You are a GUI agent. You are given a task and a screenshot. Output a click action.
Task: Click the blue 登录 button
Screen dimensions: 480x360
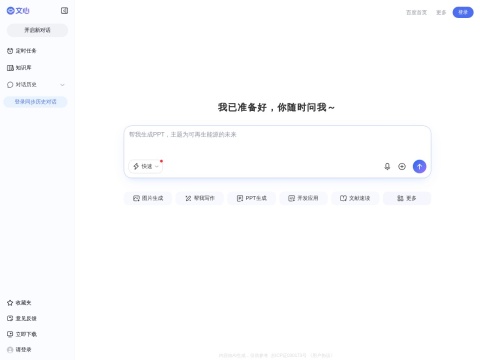[463, 12]
